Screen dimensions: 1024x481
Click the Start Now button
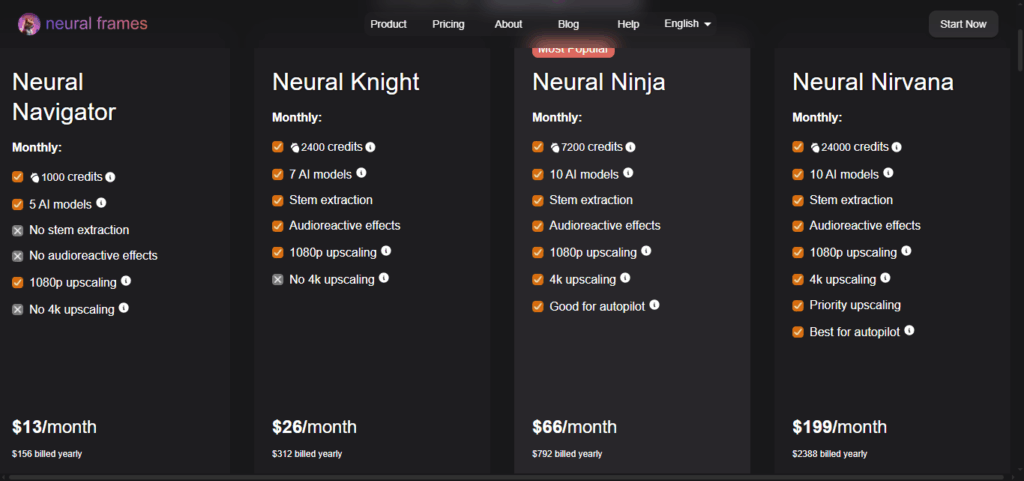click(x=963, y=24)
